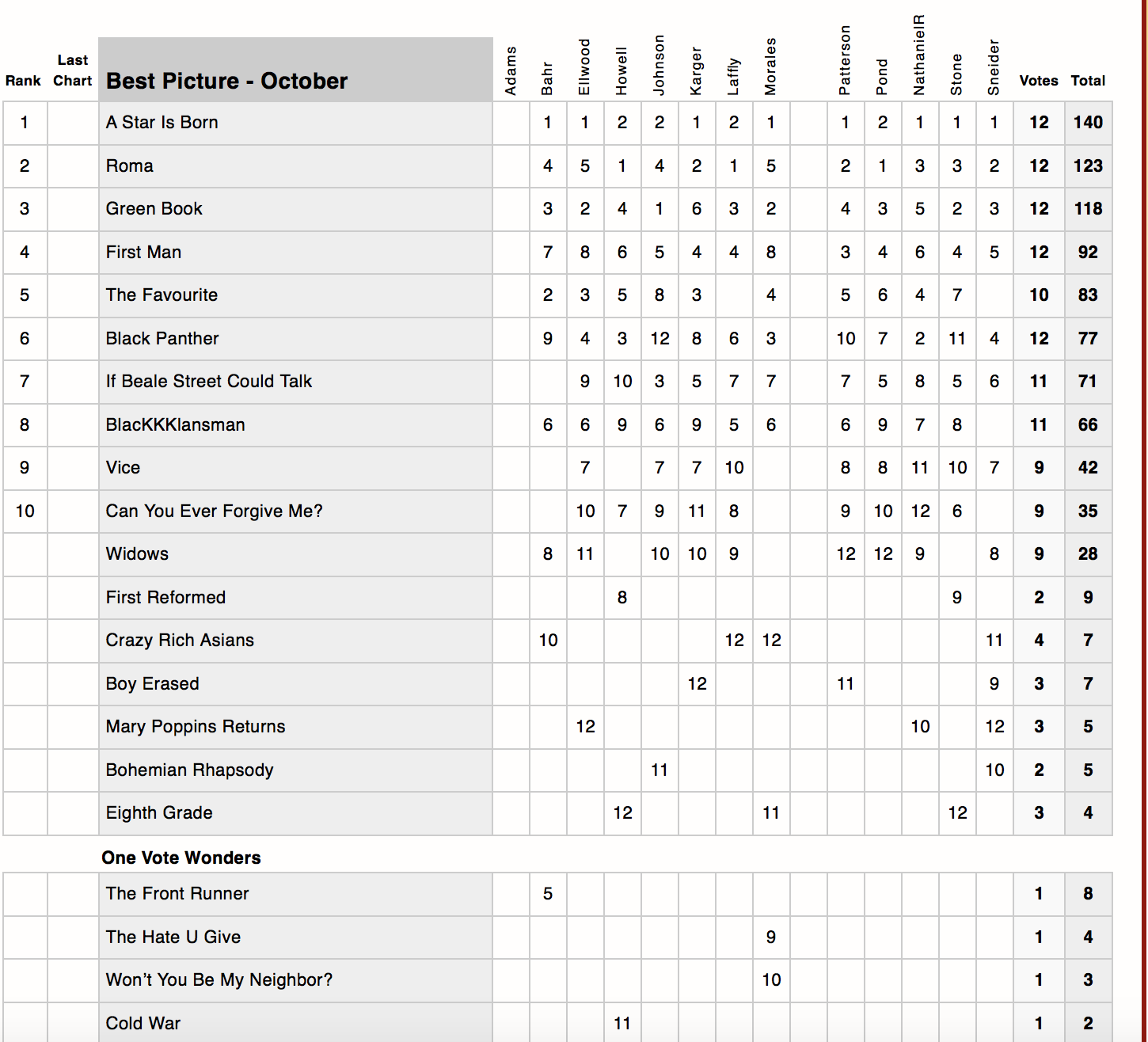The height and width of the screenshot is (1042, 1148).
Task: Click the 'Votes' column header
Action: (x=1039, y=81)
